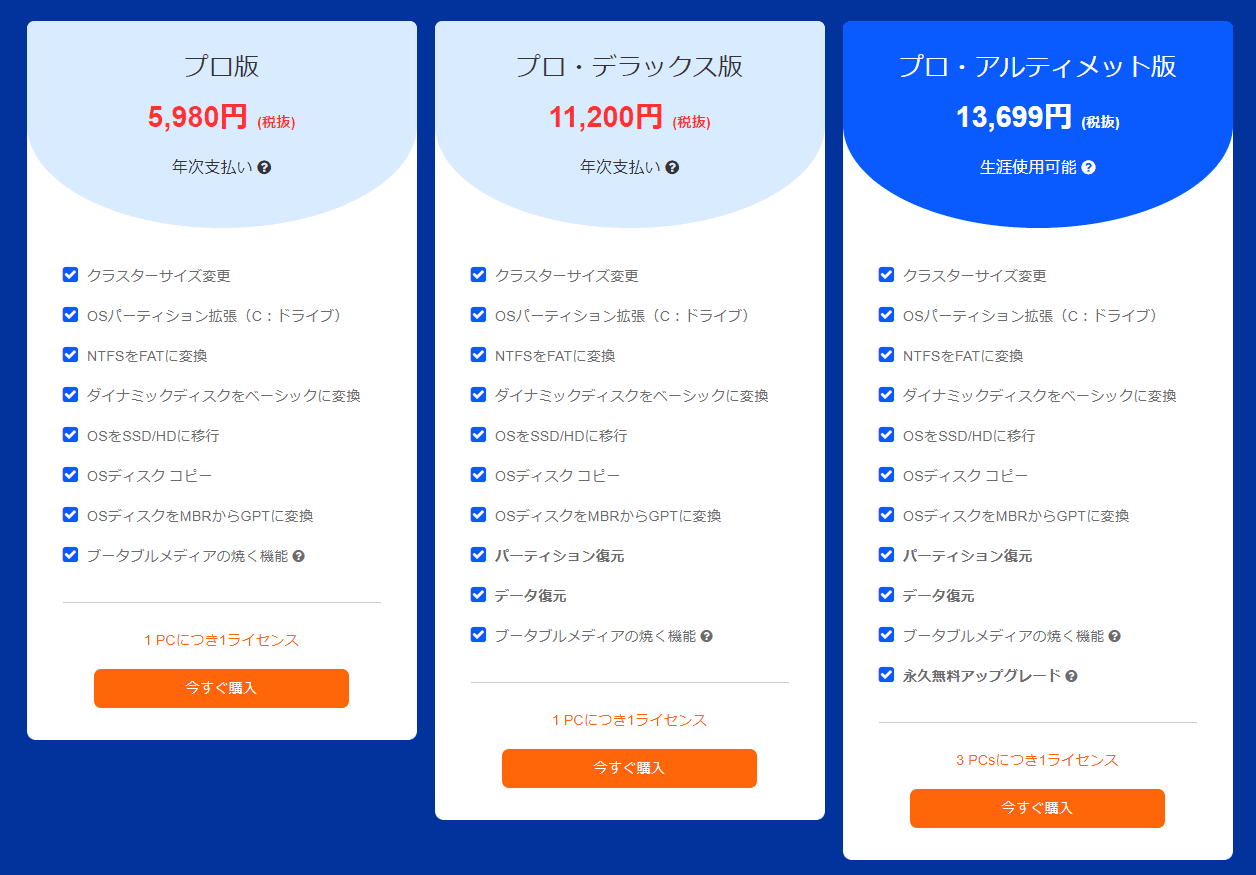
Task: Click the 11,200円 price label
Action: [x=605, y=118]
